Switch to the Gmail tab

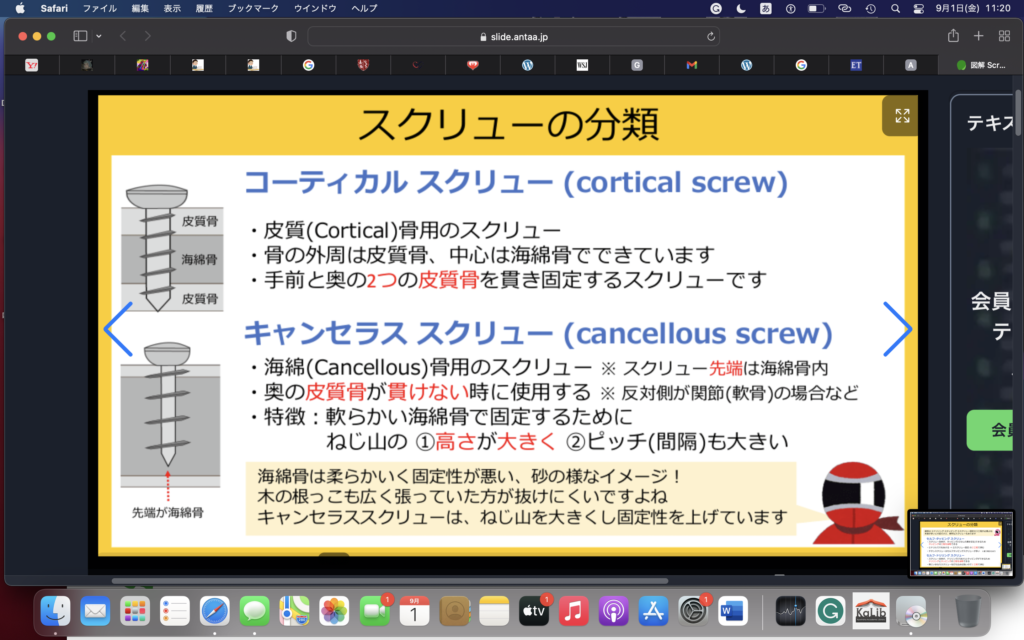(x=690, y=65)
